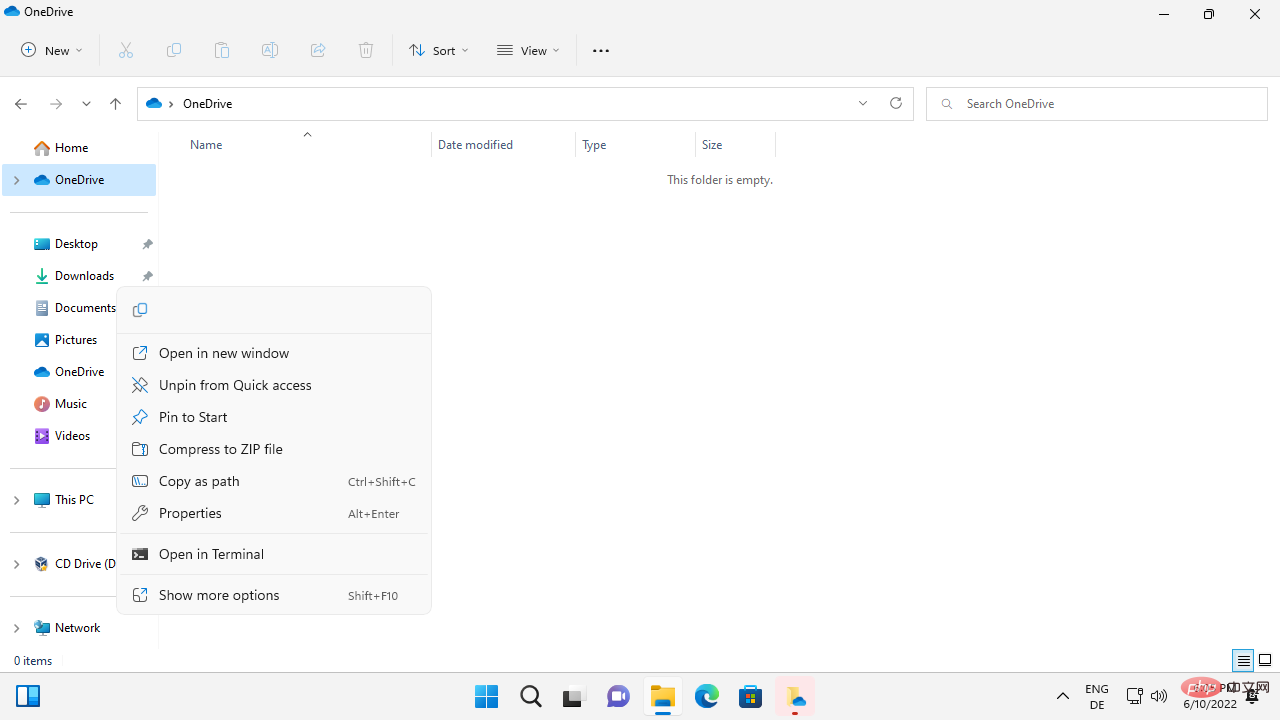Click the Search OneDrive field
Image resolution: width=1280 pixels, height=720 pixels.
click(1097, 104)
